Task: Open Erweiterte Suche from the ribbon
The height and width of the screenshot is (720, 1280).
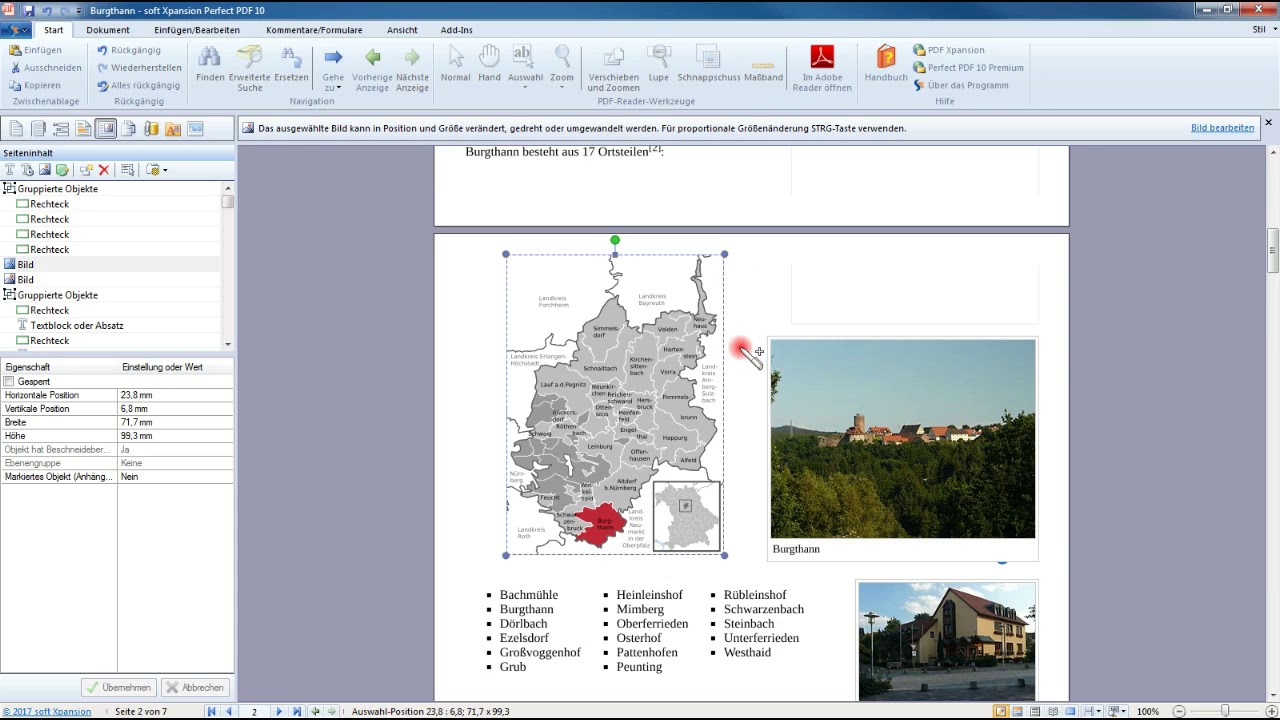Action: pyautogui.click(x=249, y=68)
